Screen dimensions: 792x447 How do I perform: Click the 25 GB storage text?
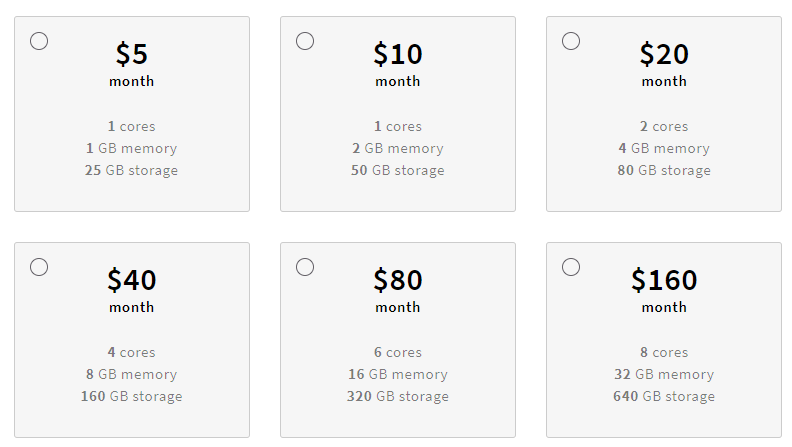click(x=132, y=171)
